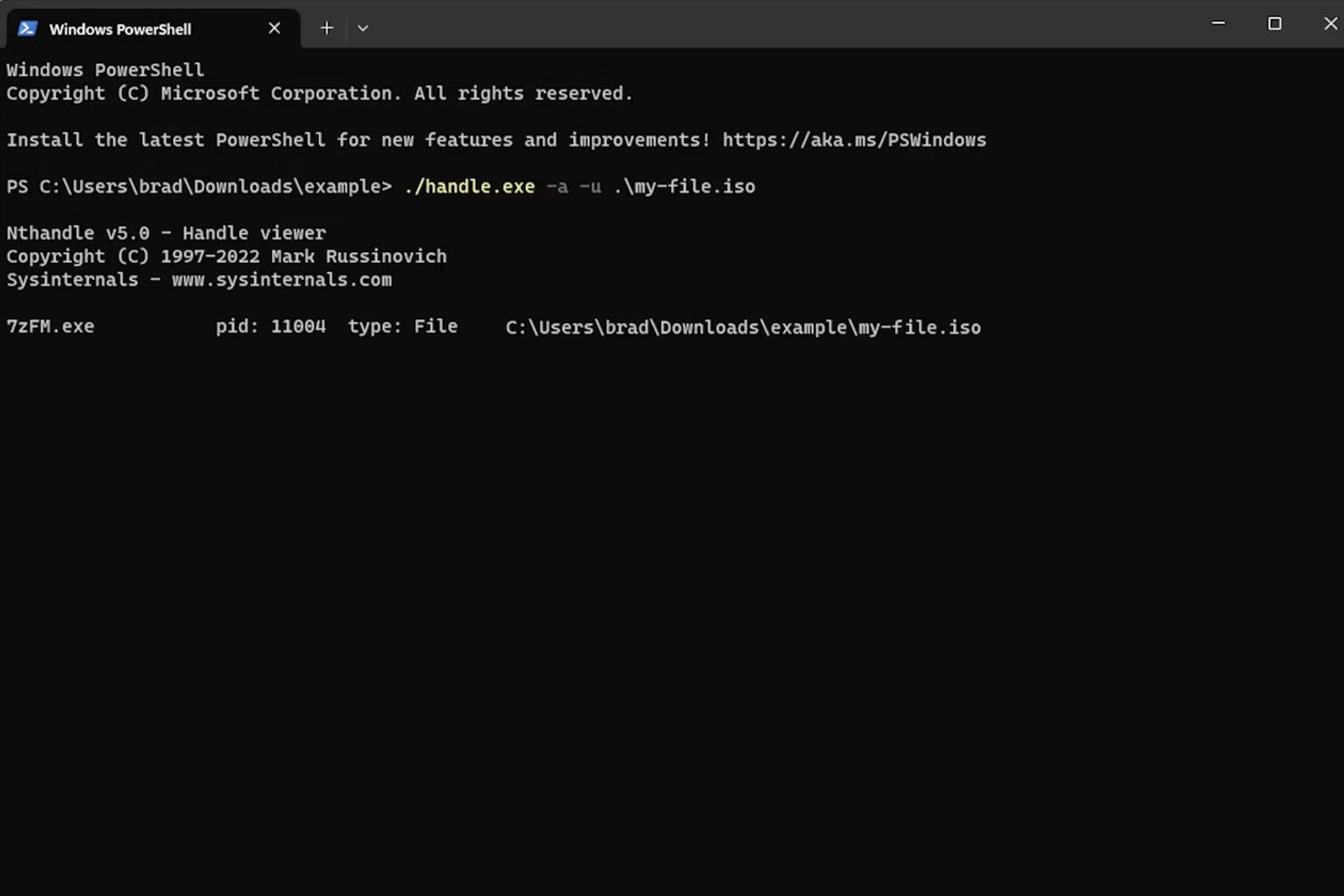Open a new terminal tab with the plus icon

[x=326, y=28]
